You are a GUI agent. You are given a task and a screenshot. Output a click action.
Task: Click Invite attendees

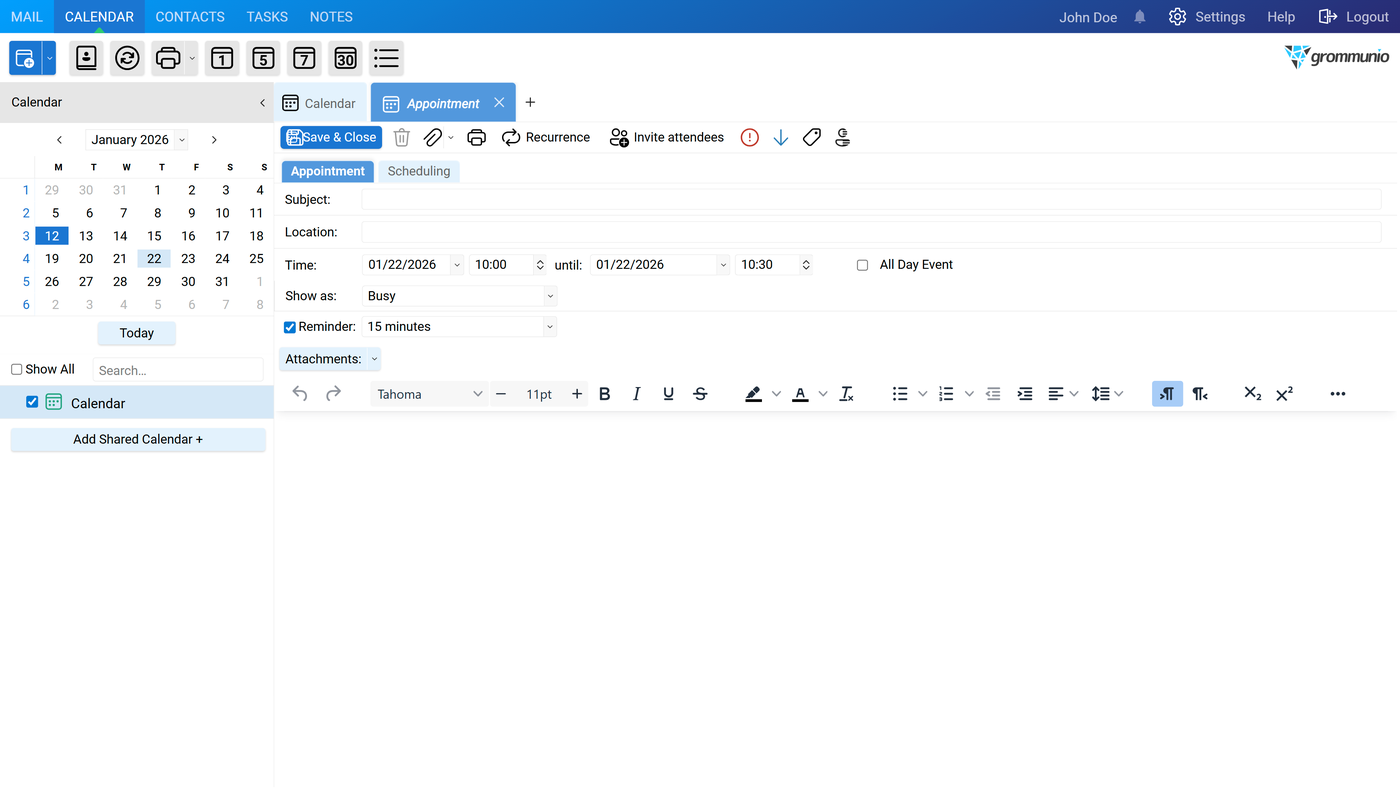[x=667, y=138]
